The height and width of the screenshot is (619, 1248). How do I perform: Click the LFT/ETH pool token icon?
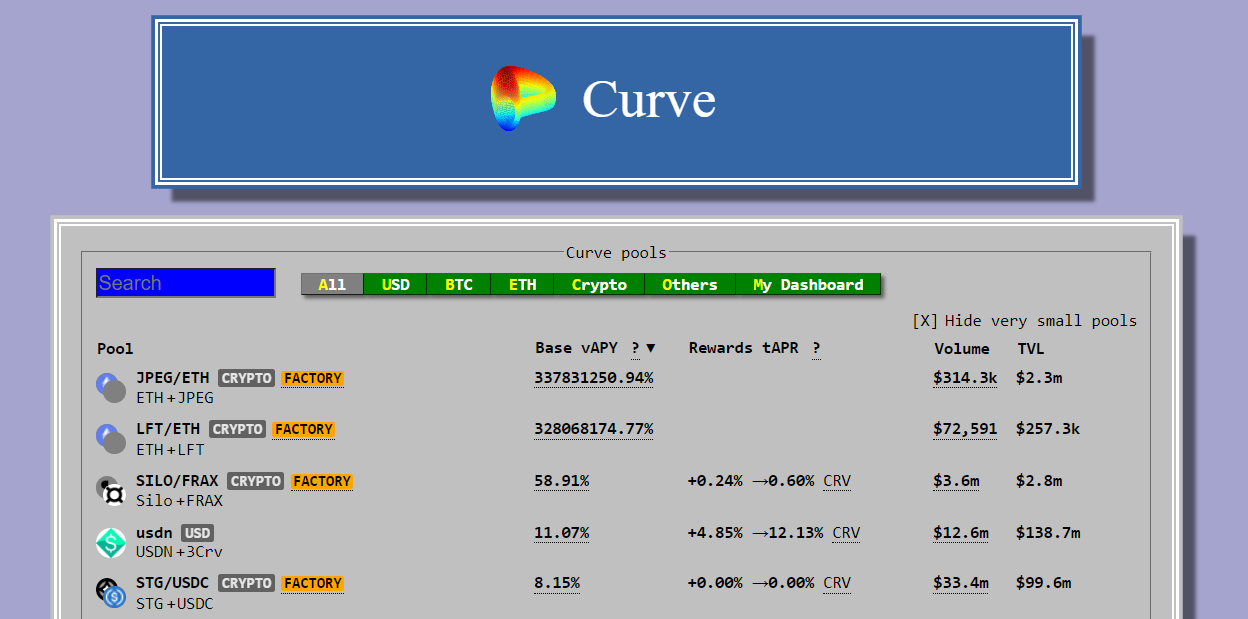tap(111, 439)
